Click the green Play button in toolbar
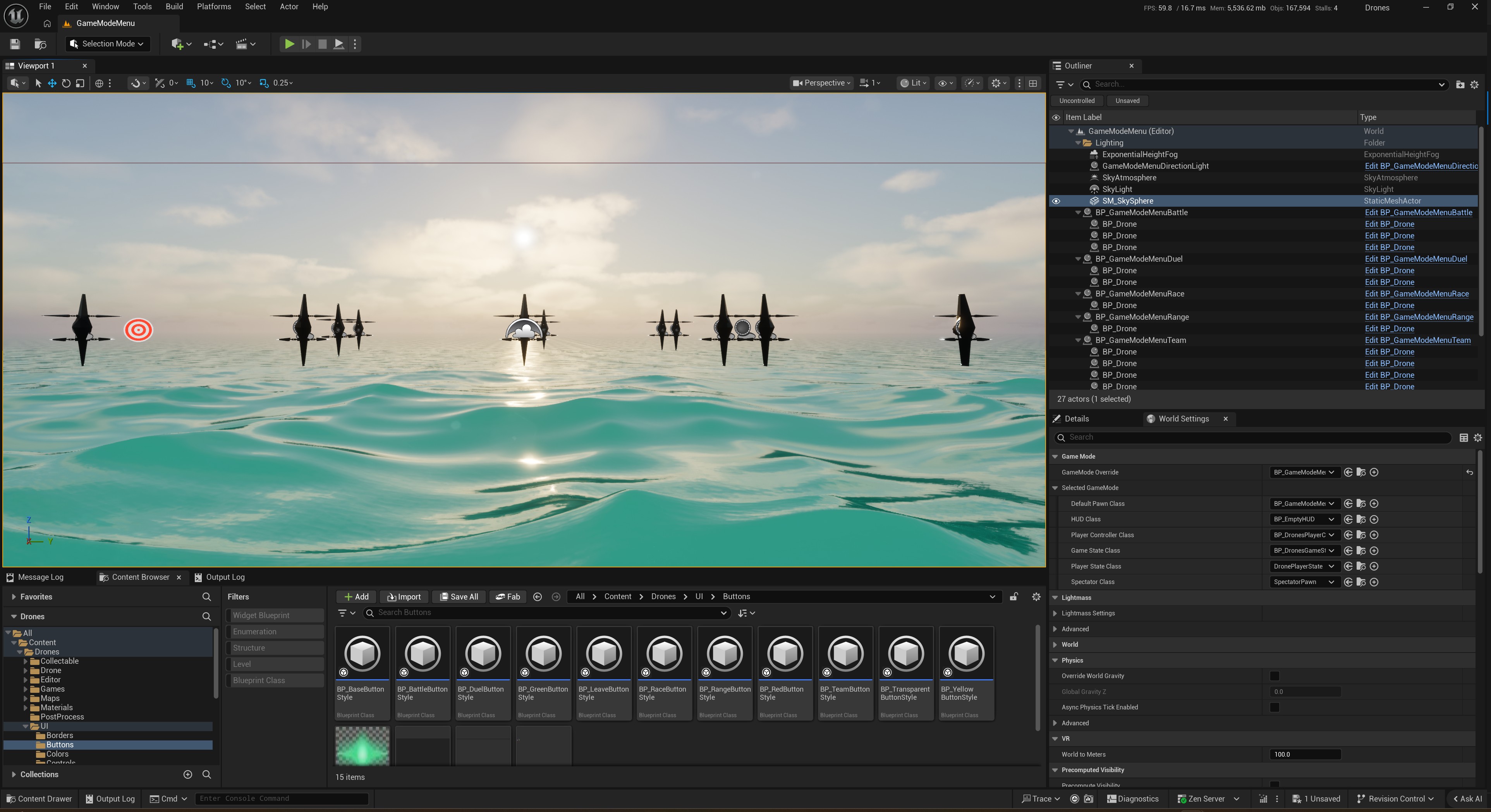The image size is (1491, 812). point(289,44)
